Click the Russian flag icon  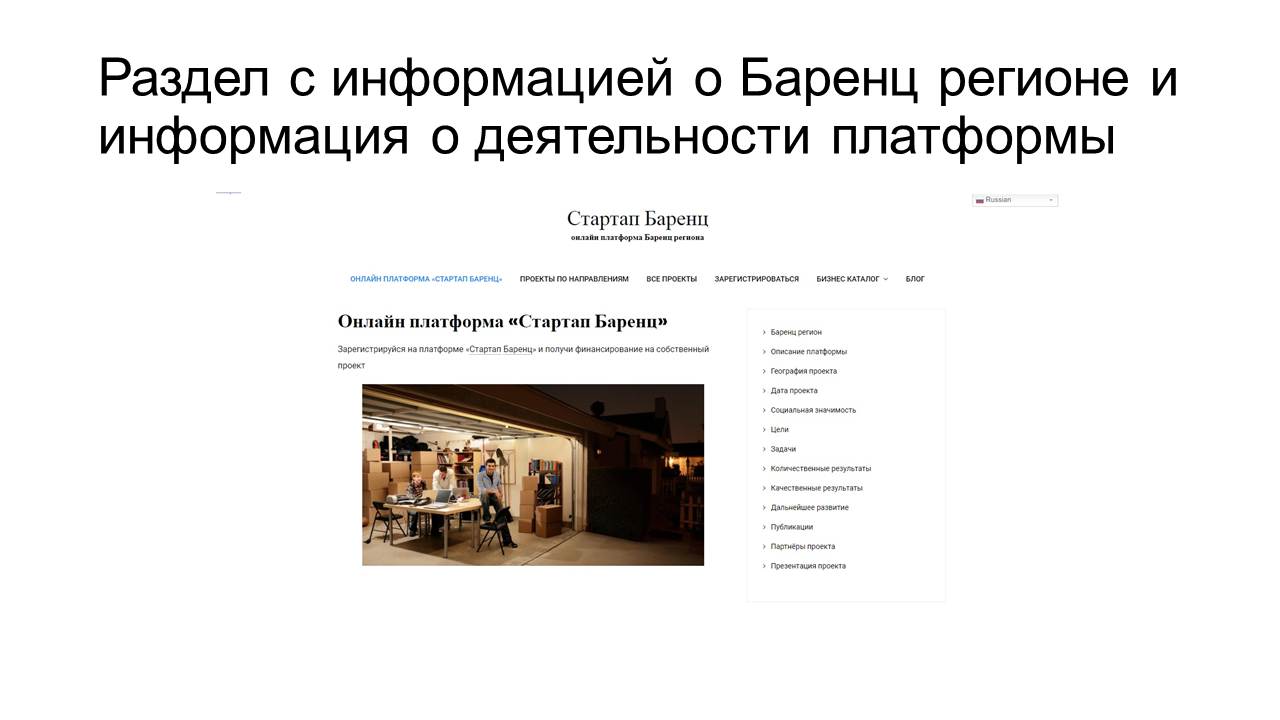980,200
